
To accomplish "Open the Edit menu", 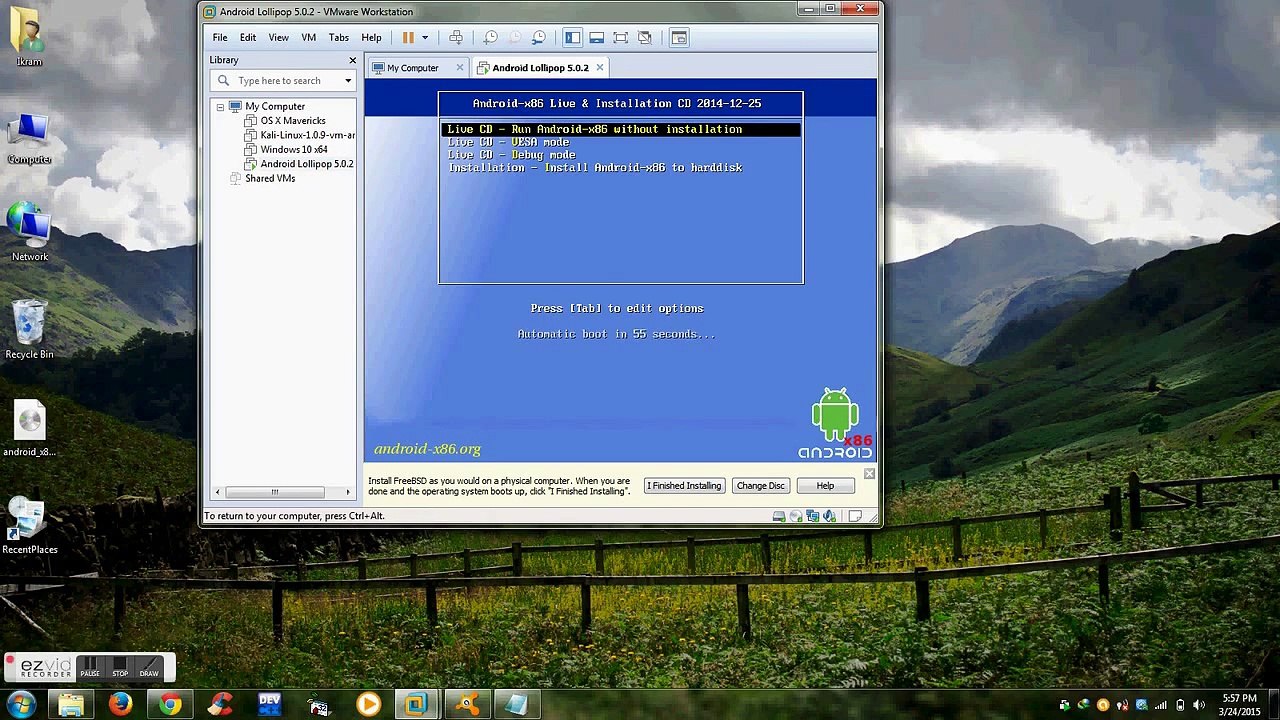I will point(248,37).
